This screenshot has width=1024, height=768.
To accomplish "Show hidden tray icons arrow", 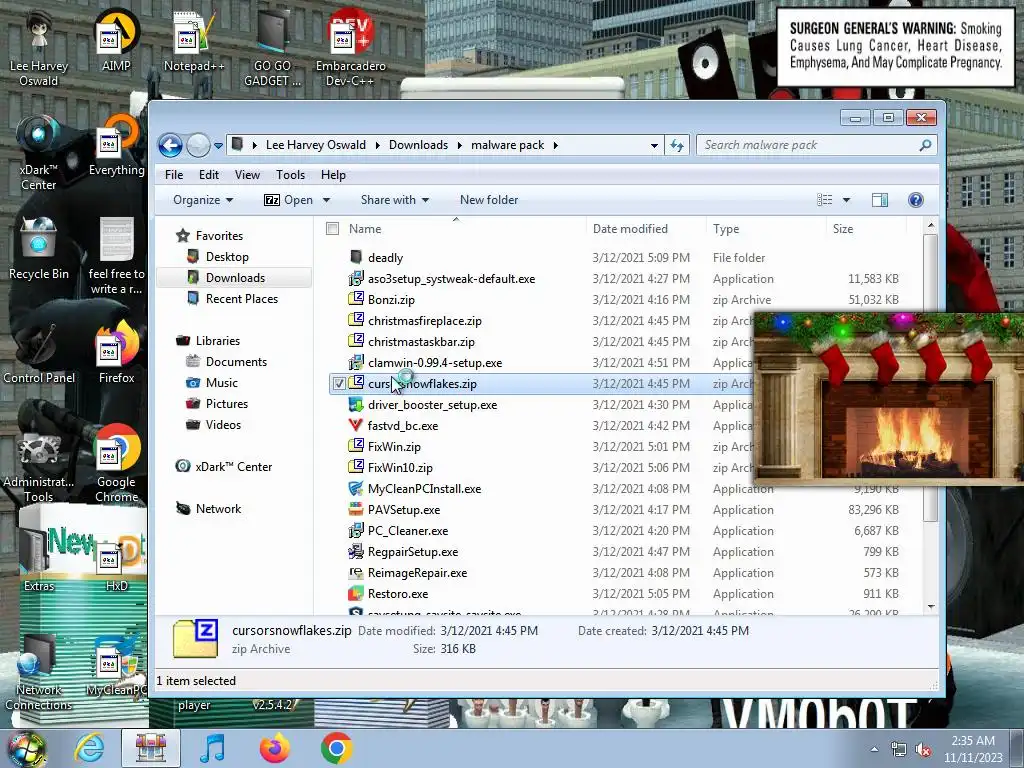I will pyautogui.click(x=874, y=749).
